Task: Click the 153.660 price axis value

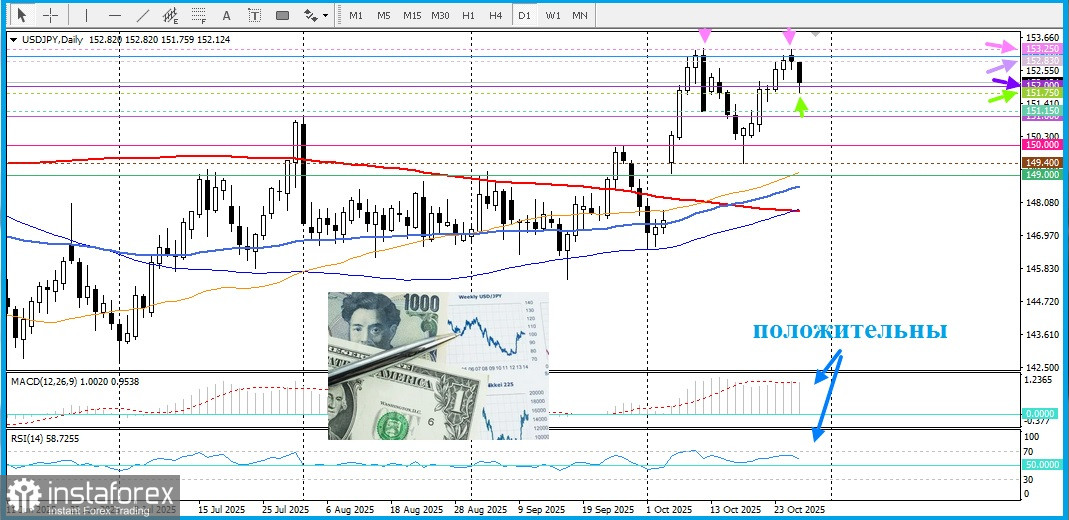Action: 1041,37
